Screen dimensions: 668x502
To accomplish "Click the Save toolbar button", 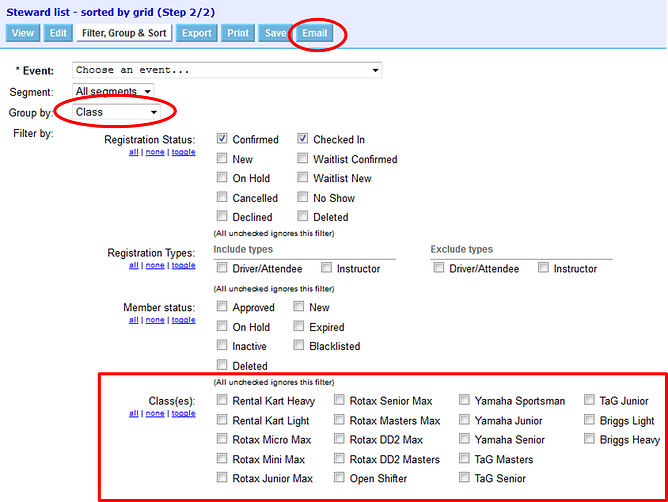I will (x=275, y=33).
